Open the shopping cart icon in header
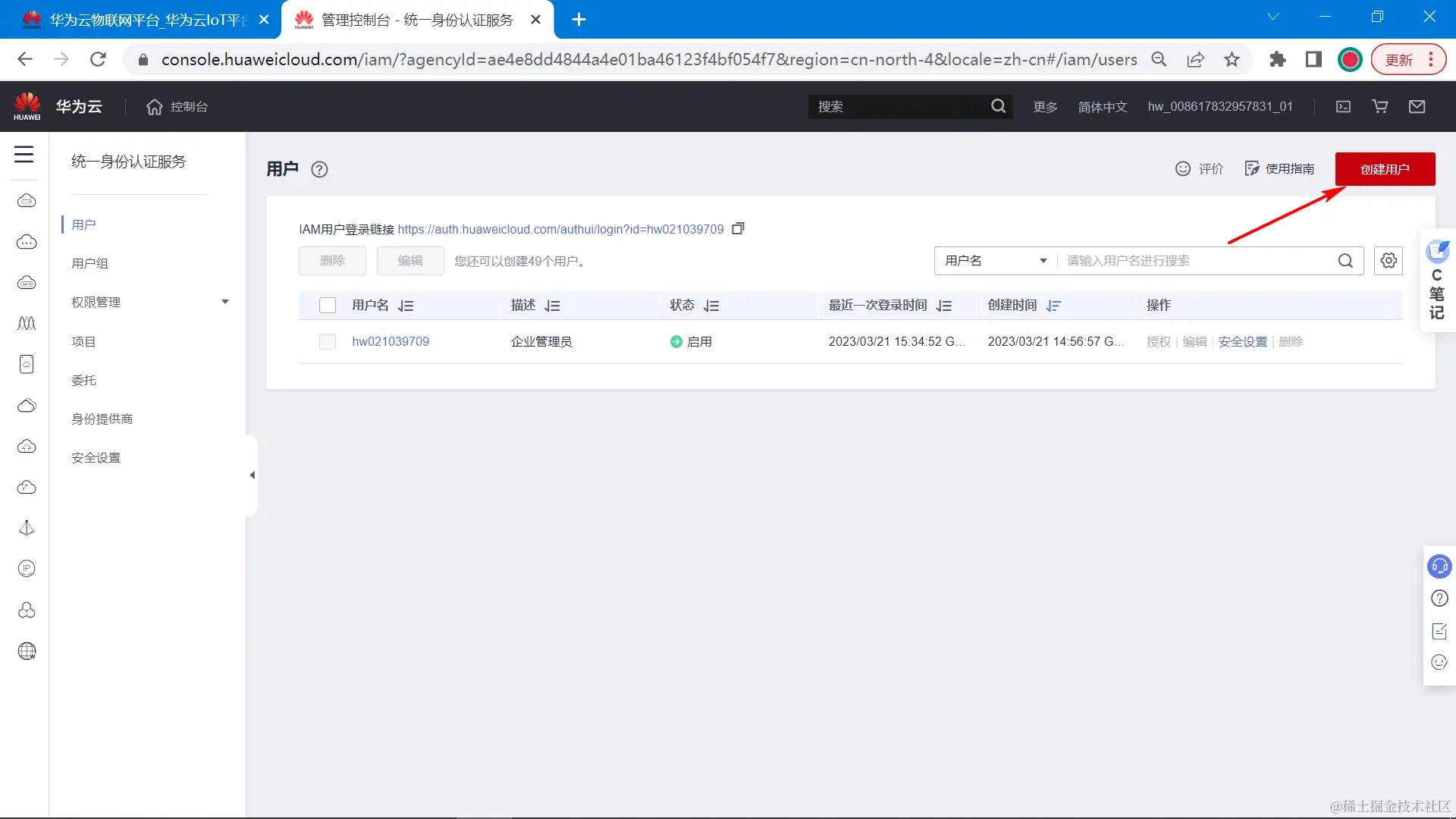The width and height of the screenshot is (1456, 819). (x=1380, y=107)
